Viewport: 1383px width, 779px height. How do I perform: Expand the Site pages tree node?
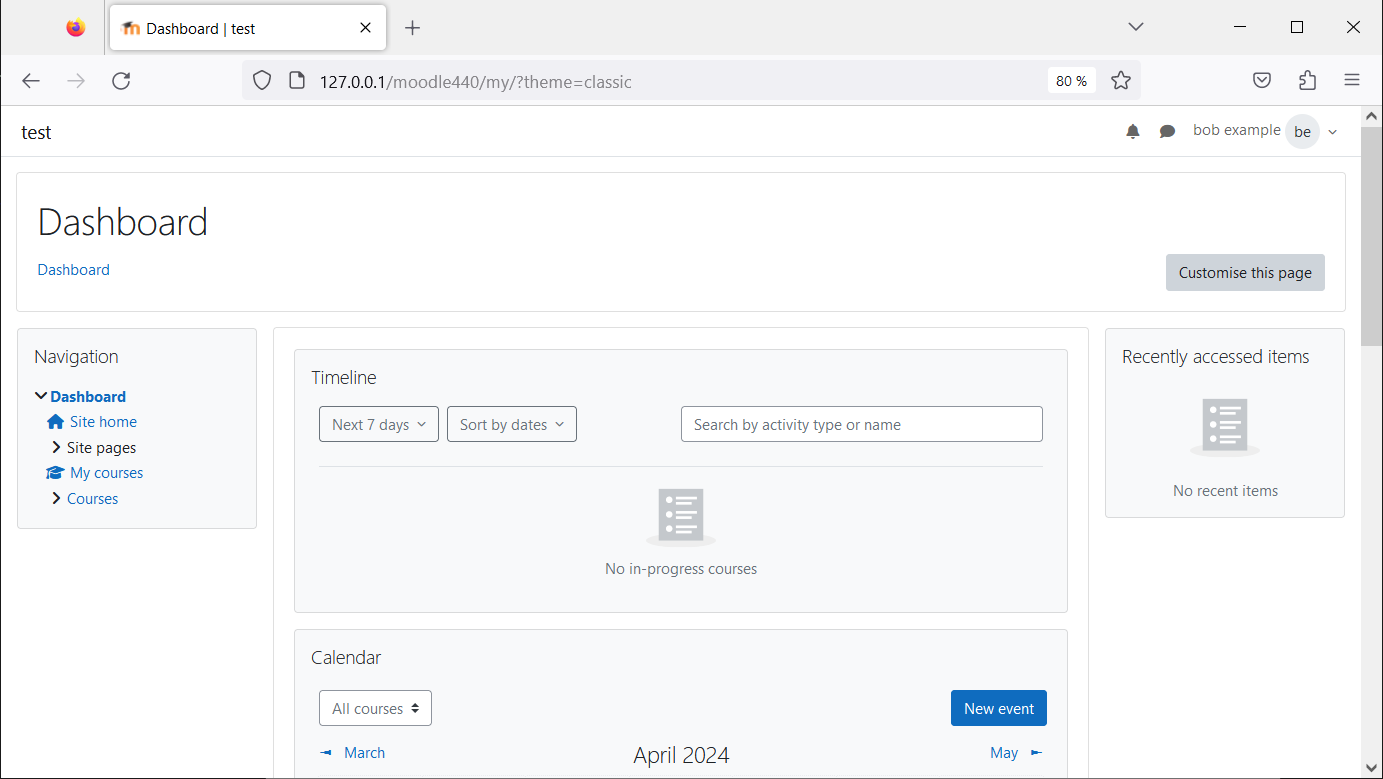coord(56,447)
